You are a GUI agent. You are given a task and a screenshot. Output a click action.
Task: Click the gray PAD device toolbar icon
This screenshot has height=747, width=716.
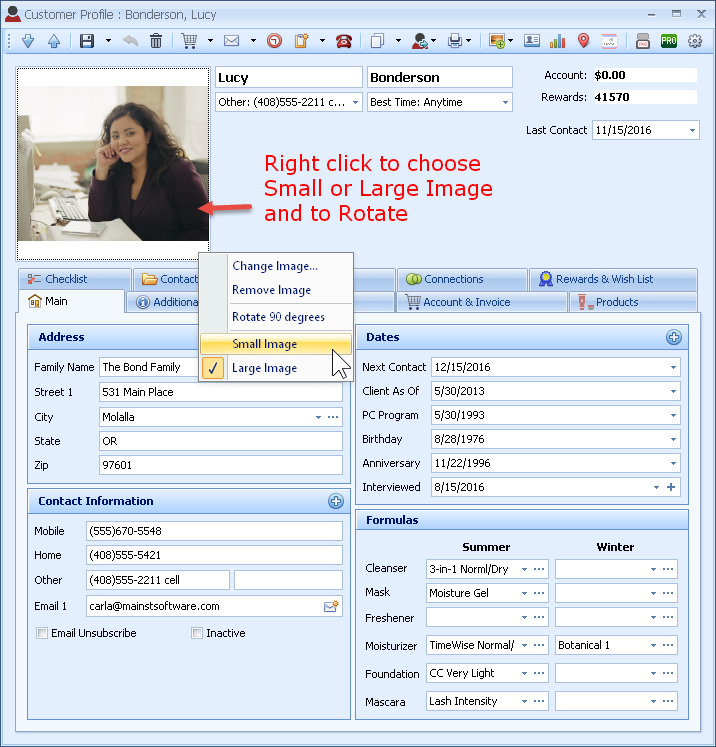point(643,41)
